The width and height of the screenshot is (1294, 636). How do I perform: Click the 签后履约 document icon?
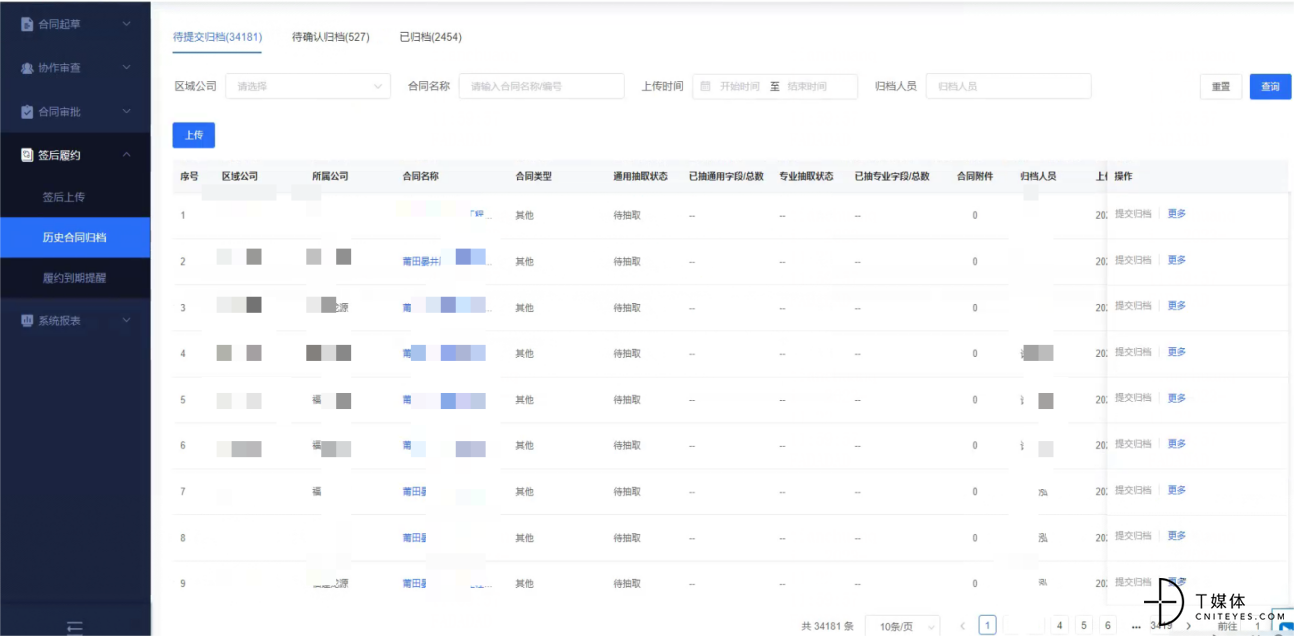[27, 155]
